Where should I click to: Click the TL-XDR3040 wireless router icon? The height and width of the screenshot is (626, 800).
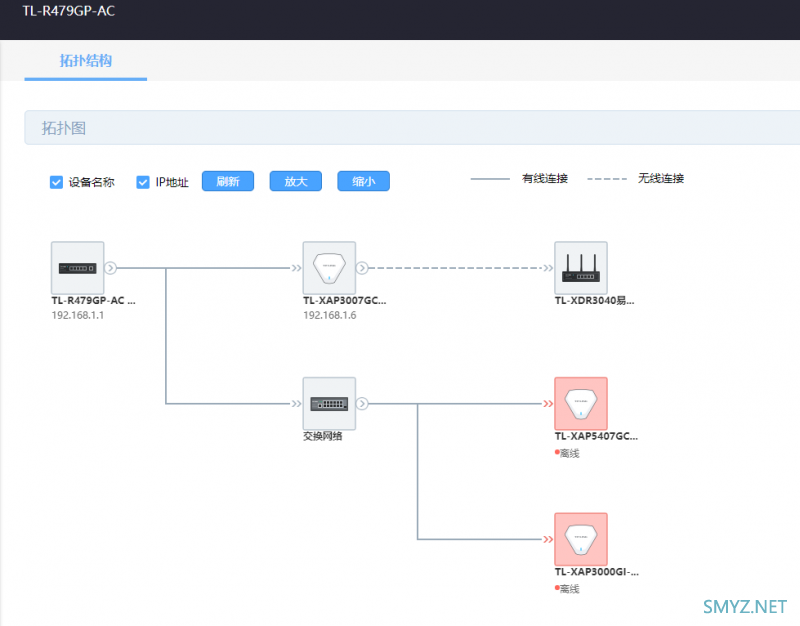point(581,268)
